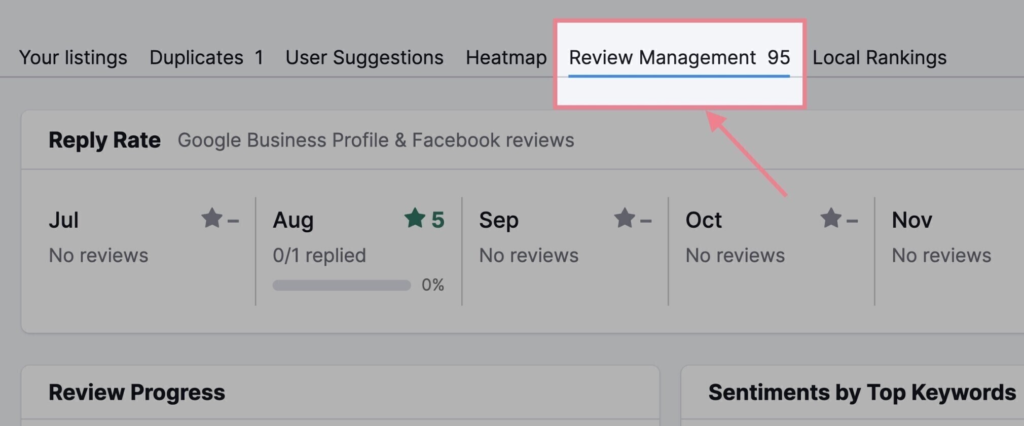
Task: Click the 0% reply rate value
Action: click(432, 286)
